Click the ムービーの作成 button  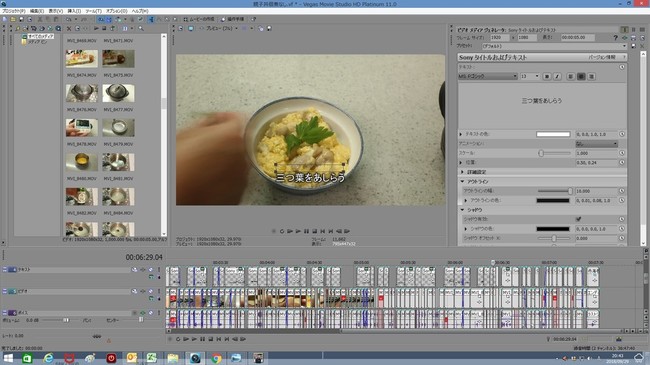tap(199, 19)
